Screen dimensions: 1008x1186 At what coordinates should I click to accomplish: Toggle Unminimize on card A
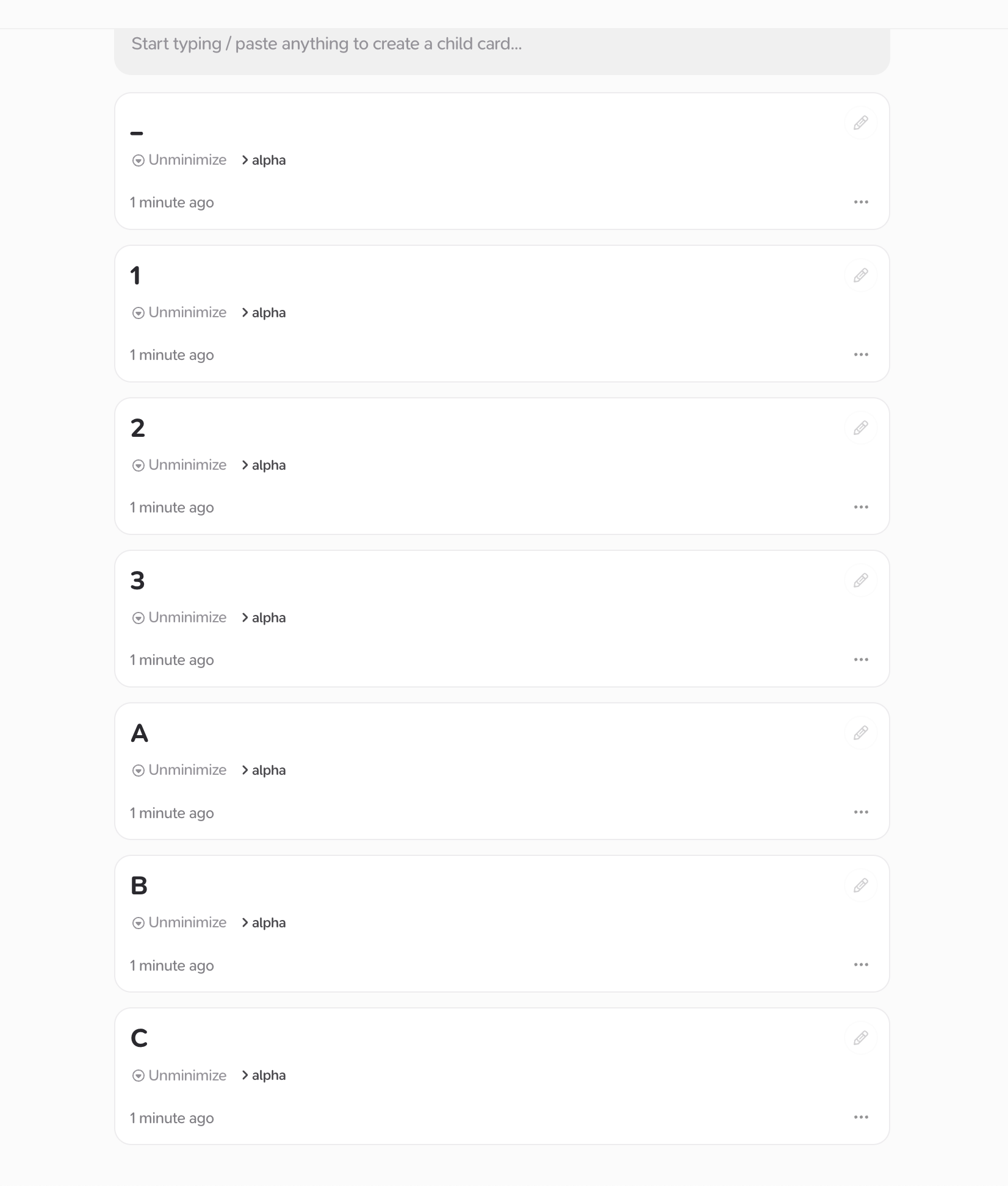(x=179, y=770)
